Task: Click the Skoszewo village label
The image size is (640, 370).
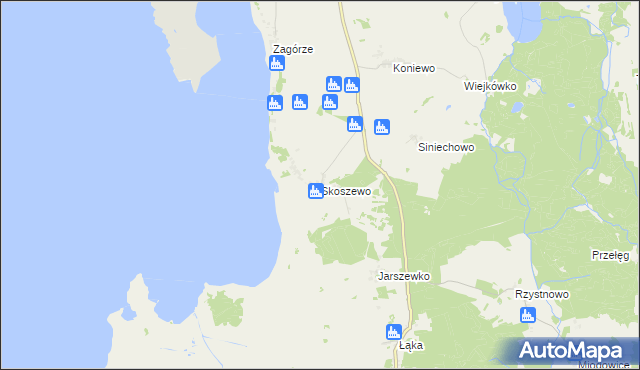Action: [x=347, y=191]
